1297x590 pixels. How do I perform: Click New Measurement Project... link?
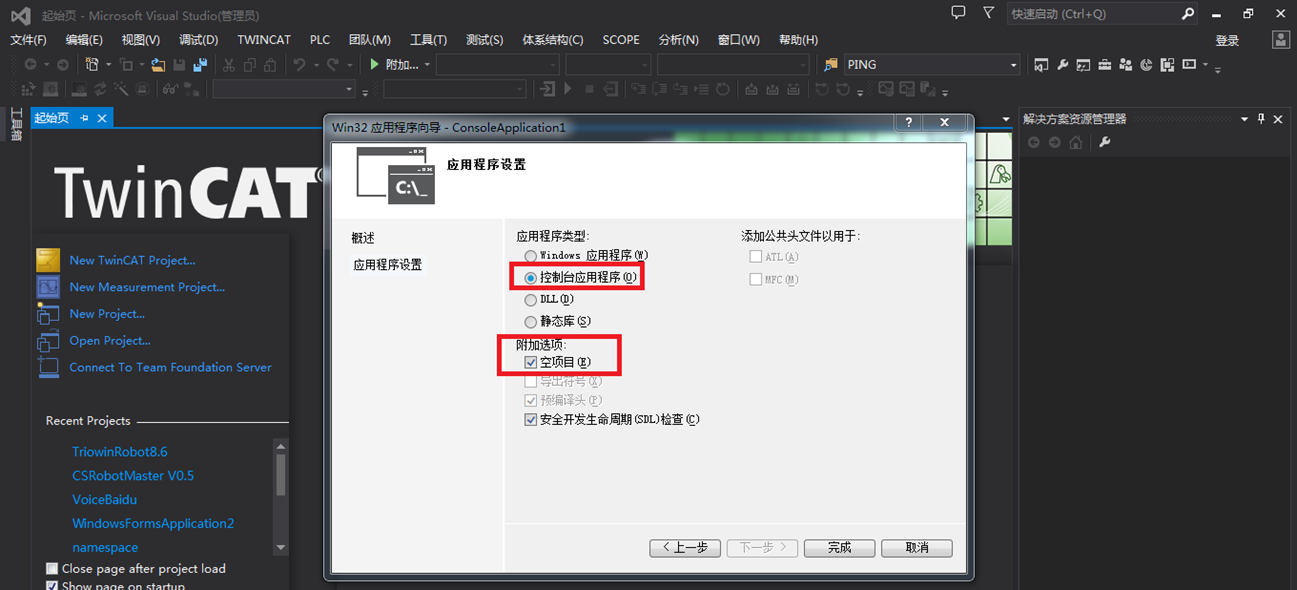(147, 287)
